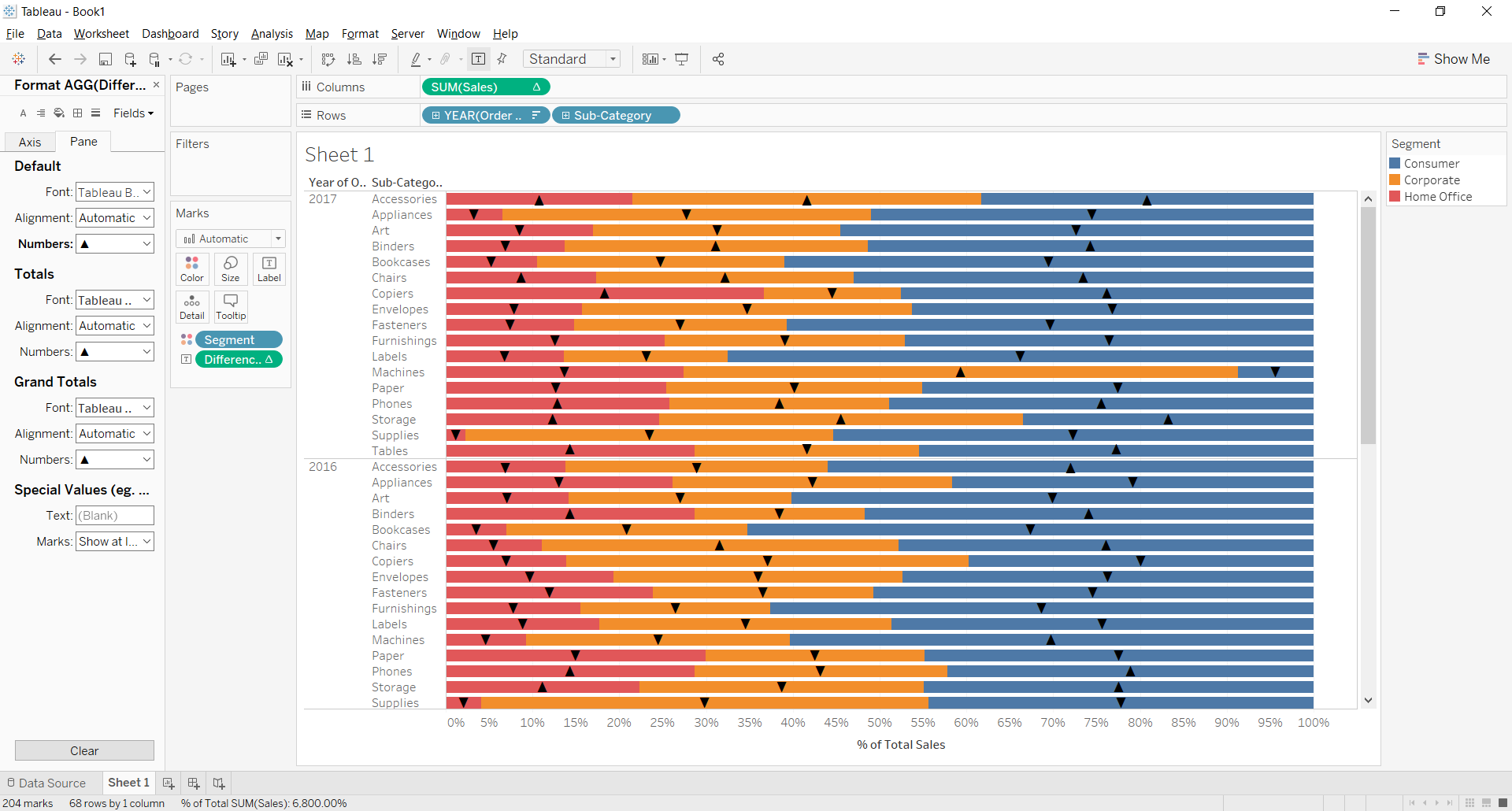Toggle Show Mark Labels in toolbar
Image resolution: width=1512 pixels, height=811 pixels.
(479, 58)
